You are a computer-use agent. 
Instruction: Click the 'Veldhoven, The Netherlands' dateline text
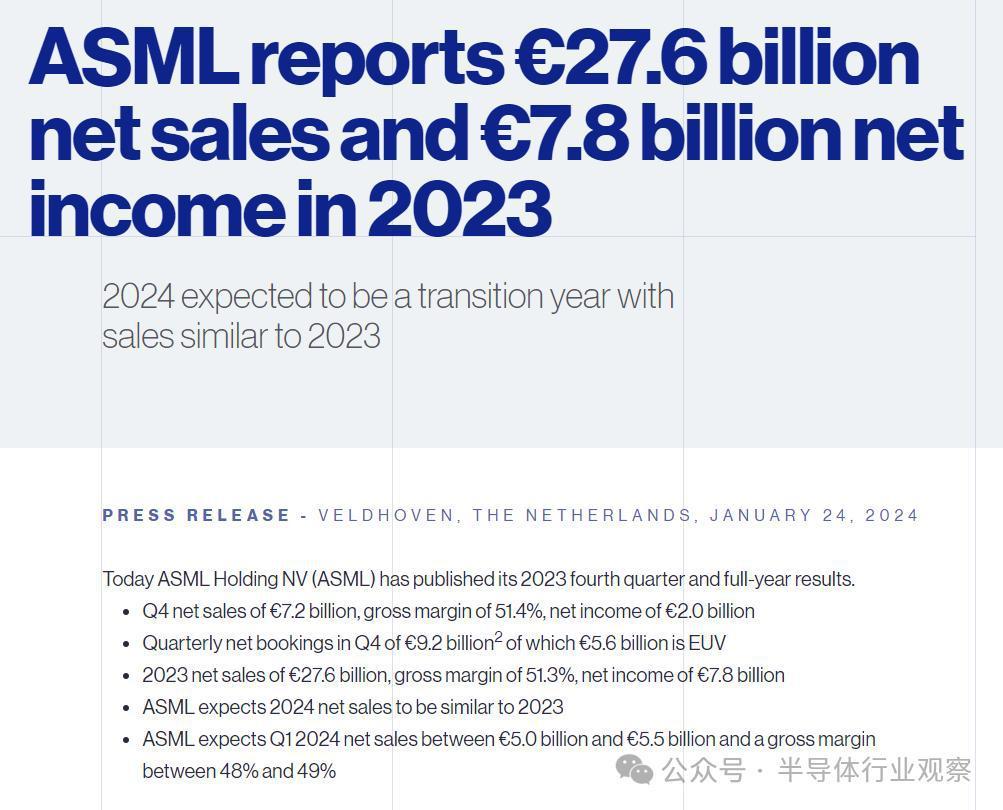coord(505,515)
